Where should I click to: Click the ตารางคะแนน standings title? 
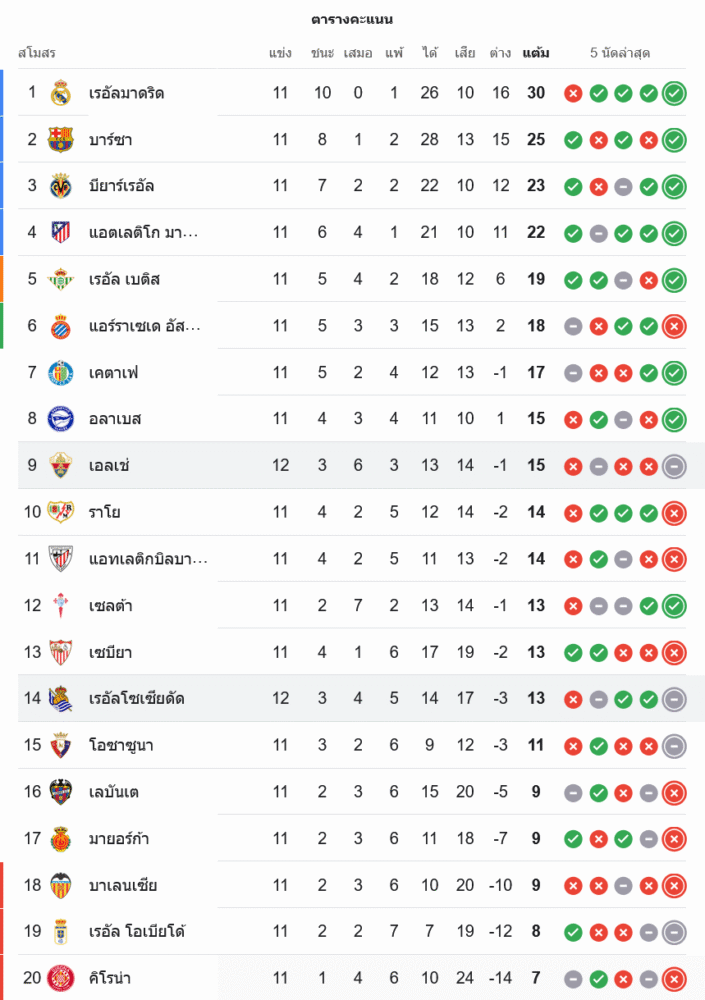[352, 19]
